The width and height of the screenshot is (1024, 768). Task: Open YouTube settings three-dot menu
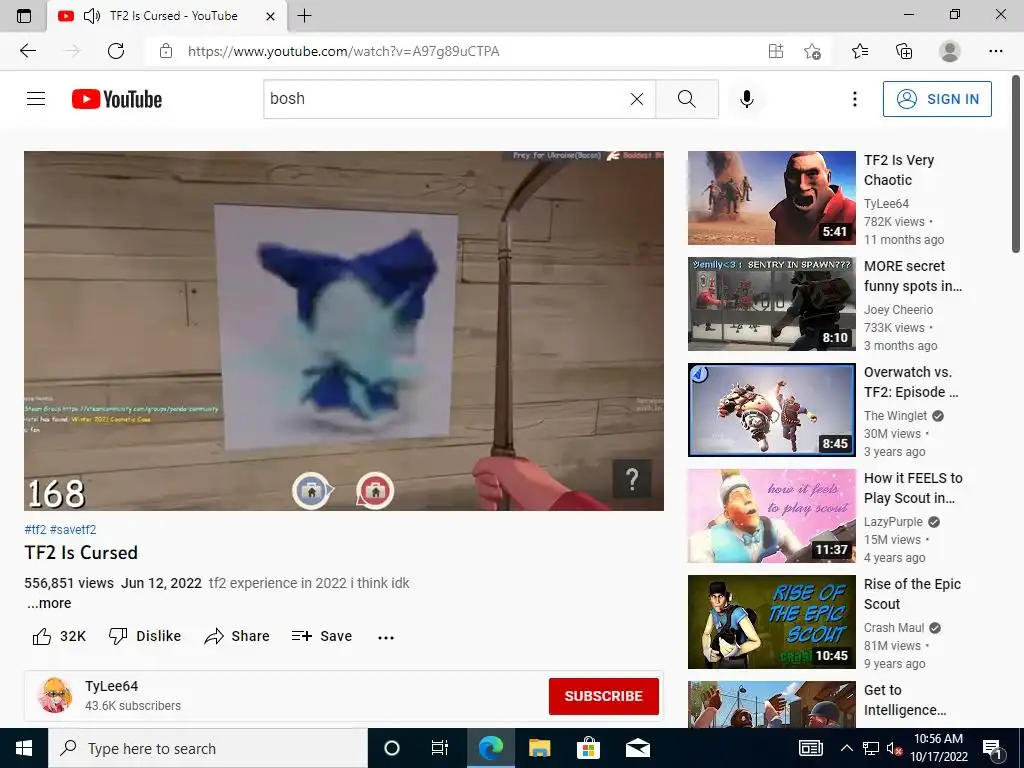[x=854, y=99]
